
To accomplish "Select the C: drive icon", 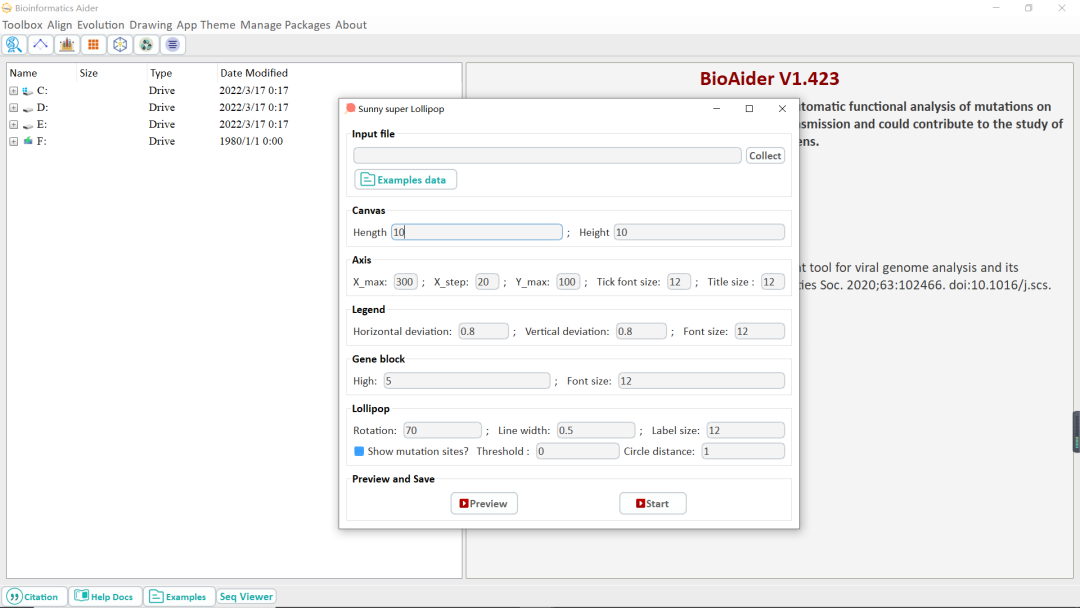I will tap(28, 91).
